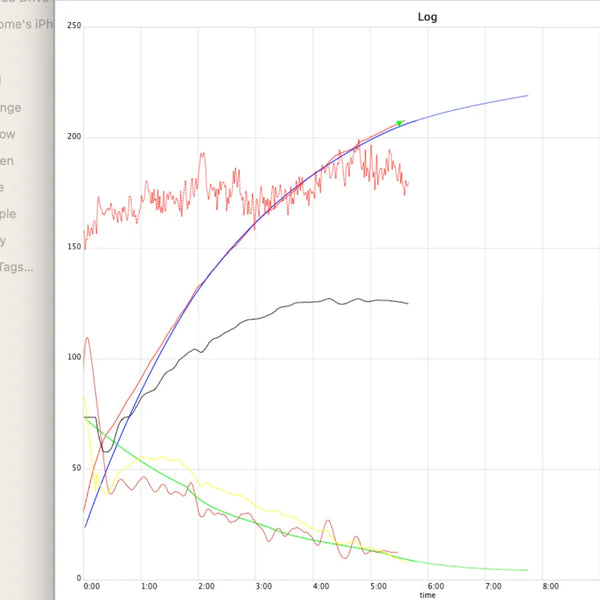The height and width of the screenshot is (600, 600).
Task: Click the 8:00 tick on the time axis
Action: point(549,586)
